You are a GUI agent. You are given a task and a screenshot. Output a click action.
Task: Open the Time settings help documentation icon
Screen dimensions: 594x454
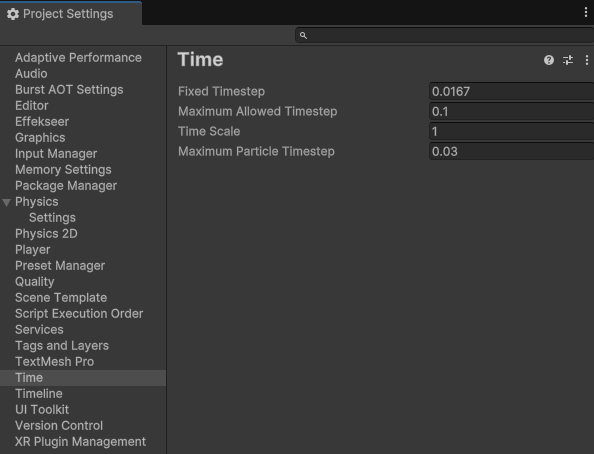click(549, 60)
